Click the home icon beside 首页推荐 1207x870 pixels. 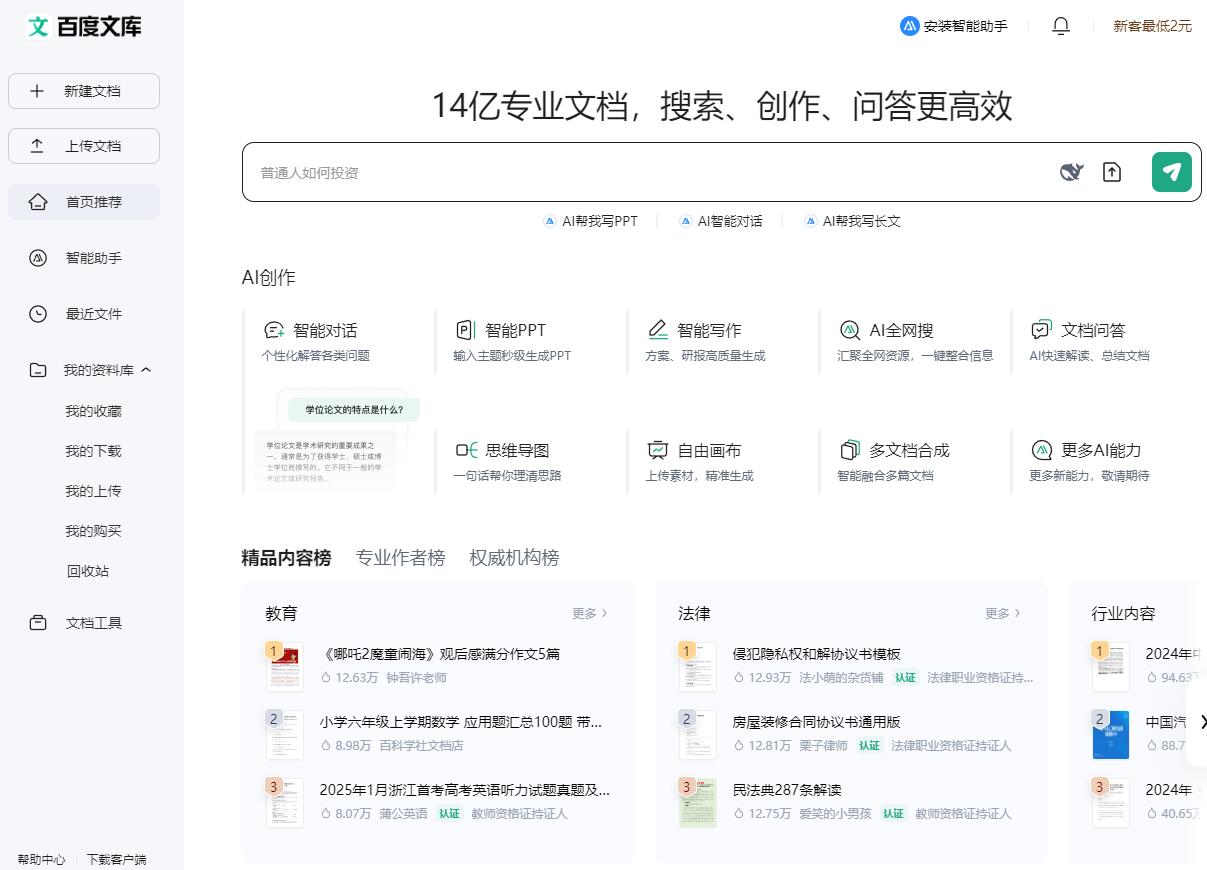38,202
